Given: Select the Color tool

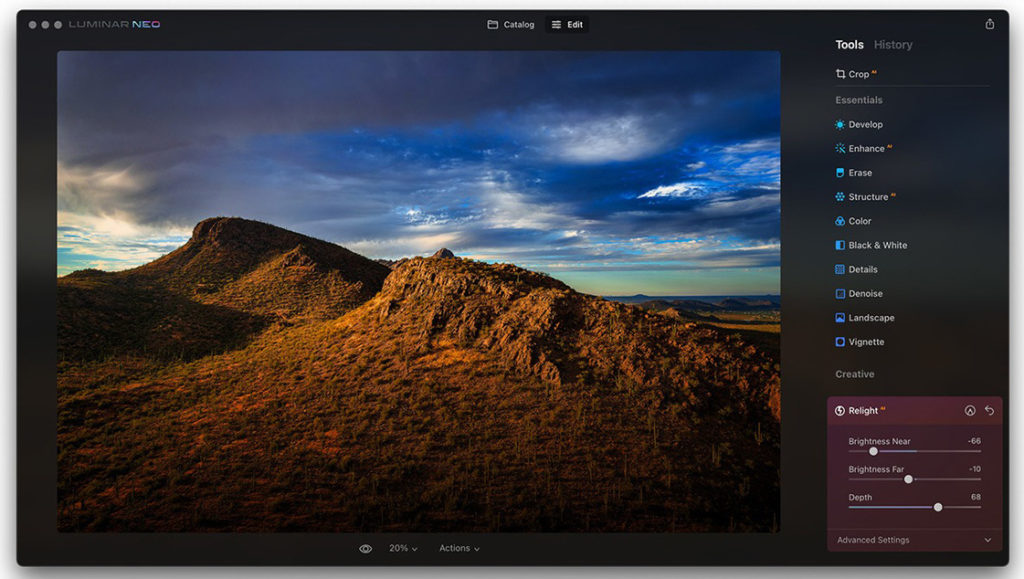Looking at the screenshot, I should tap(858, 221).
